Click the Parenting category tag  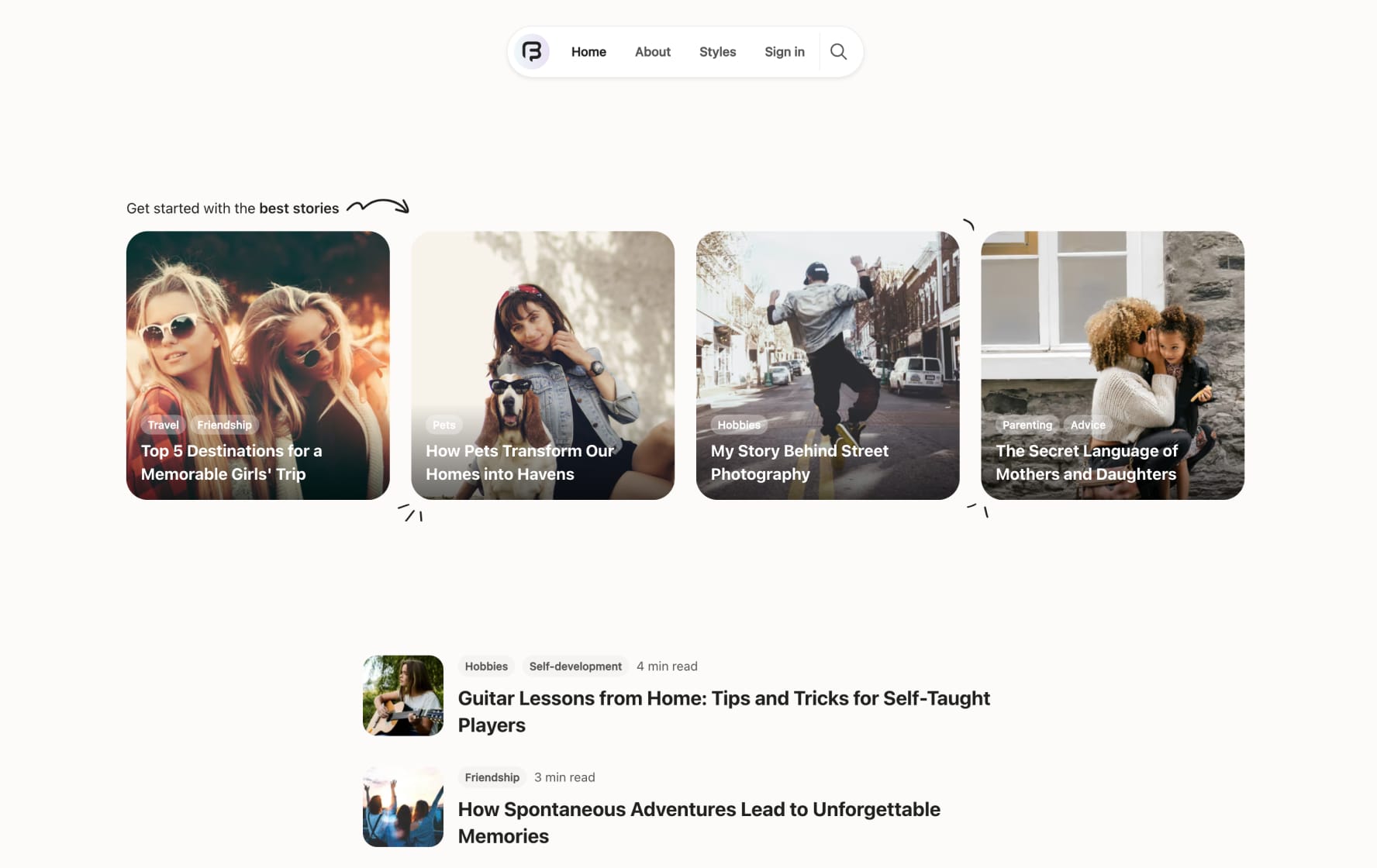[1027, 425]
